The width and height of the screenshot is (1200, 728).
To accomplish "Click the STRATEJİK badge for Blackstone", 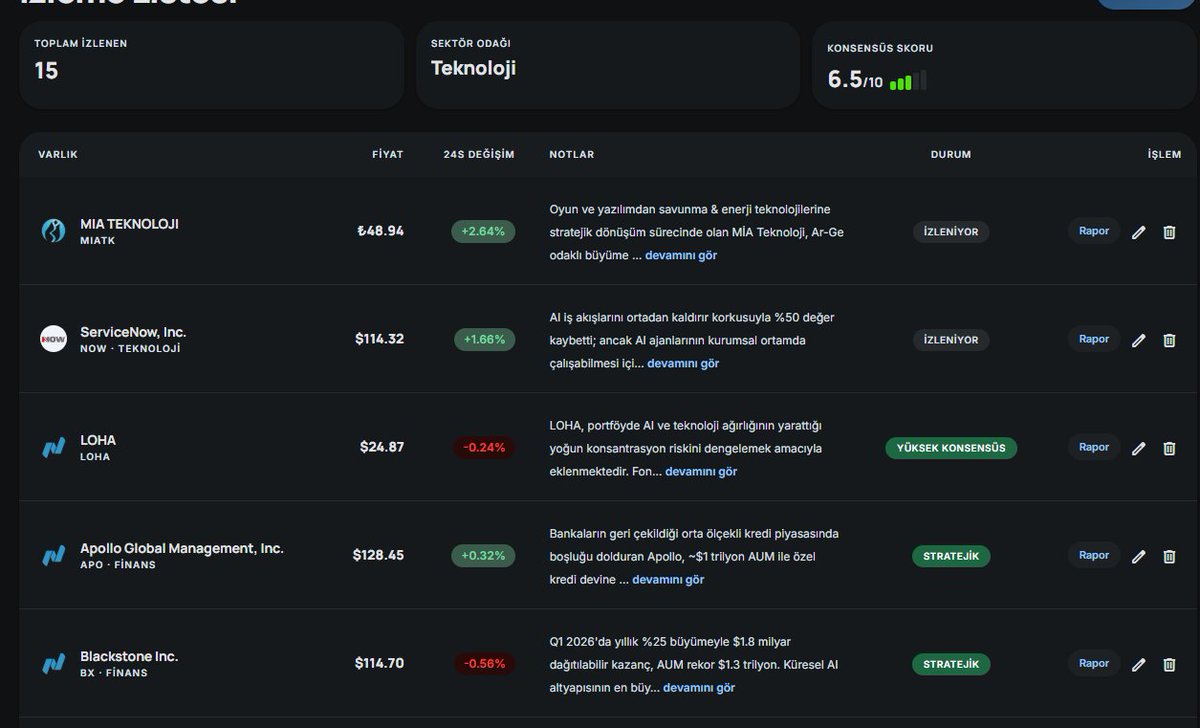I will (951, 664).
